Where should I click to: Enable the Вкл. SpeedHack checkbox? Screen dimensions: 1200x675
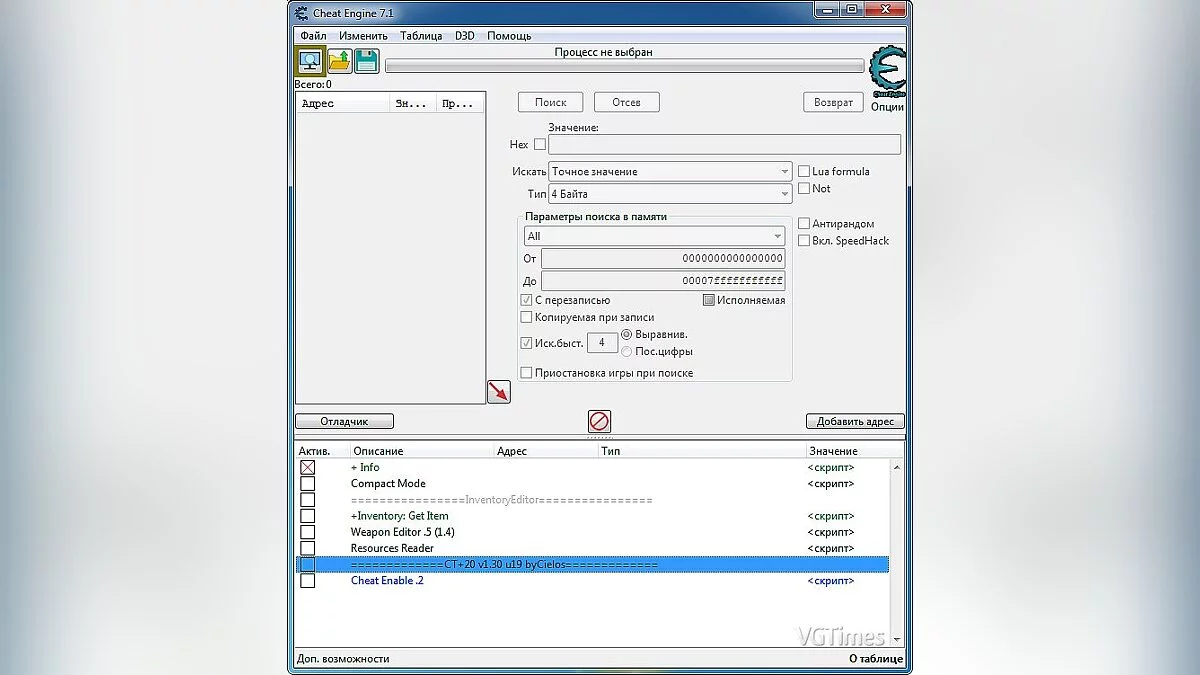click(x=804, y=241)
